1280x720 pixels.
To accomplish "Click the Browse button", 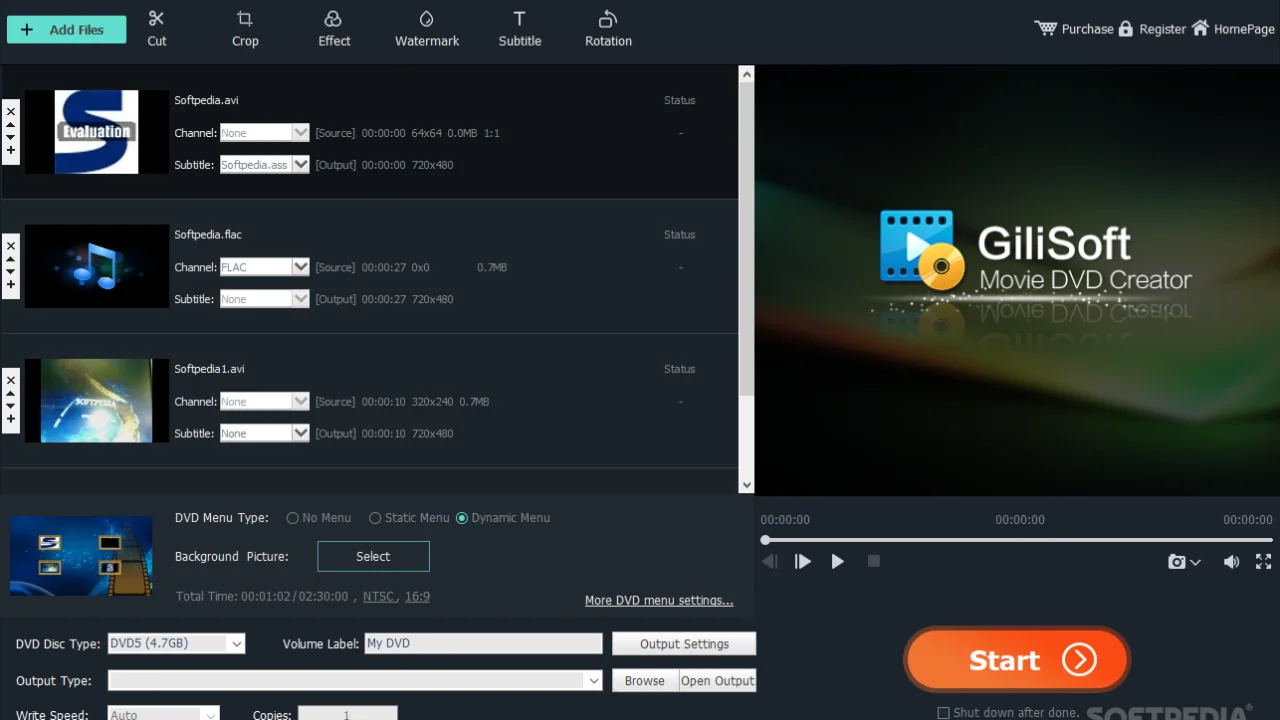I will (644, 681).
